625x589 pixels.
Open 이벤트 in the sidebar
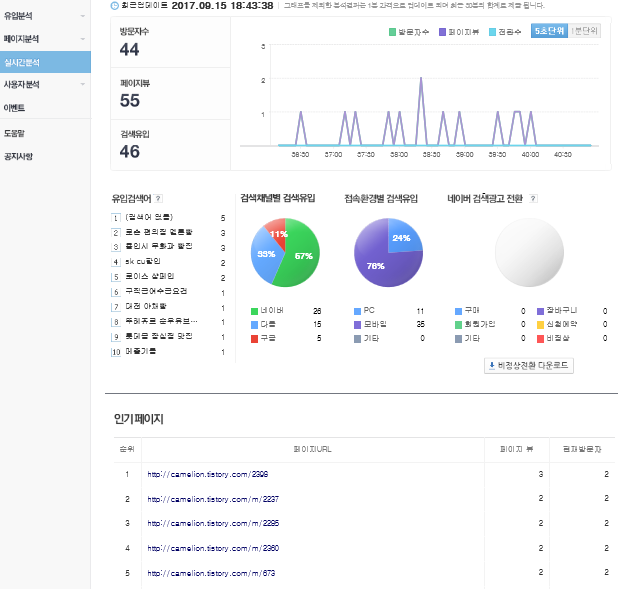(14, 108)
